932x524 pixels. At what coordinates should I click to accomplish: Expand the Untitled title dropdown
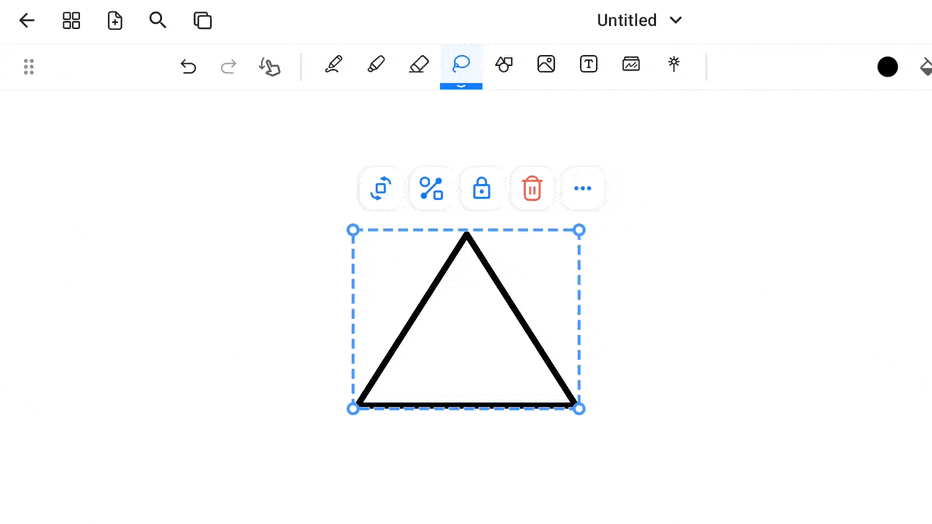pyautogui.click(x=676, y=20)
